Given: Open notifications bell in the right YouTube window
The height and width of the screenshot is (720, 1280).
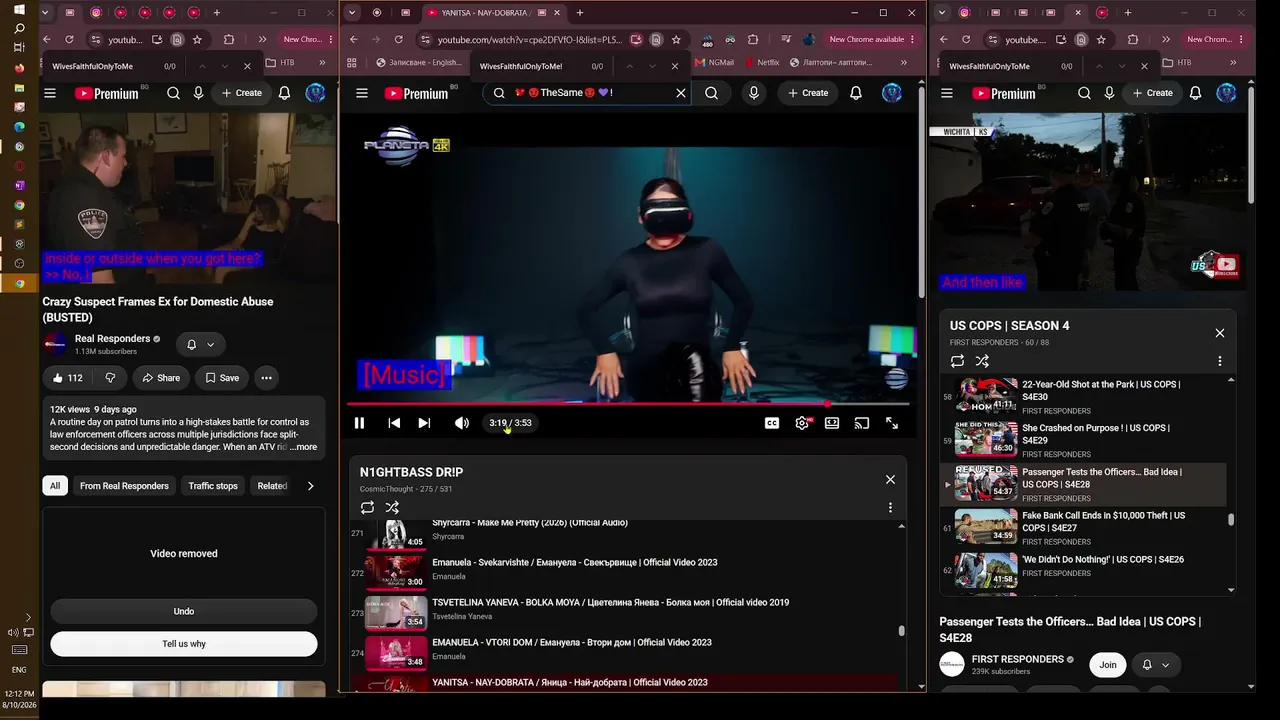Looking at the screenshot, I should coord(1196,93).
